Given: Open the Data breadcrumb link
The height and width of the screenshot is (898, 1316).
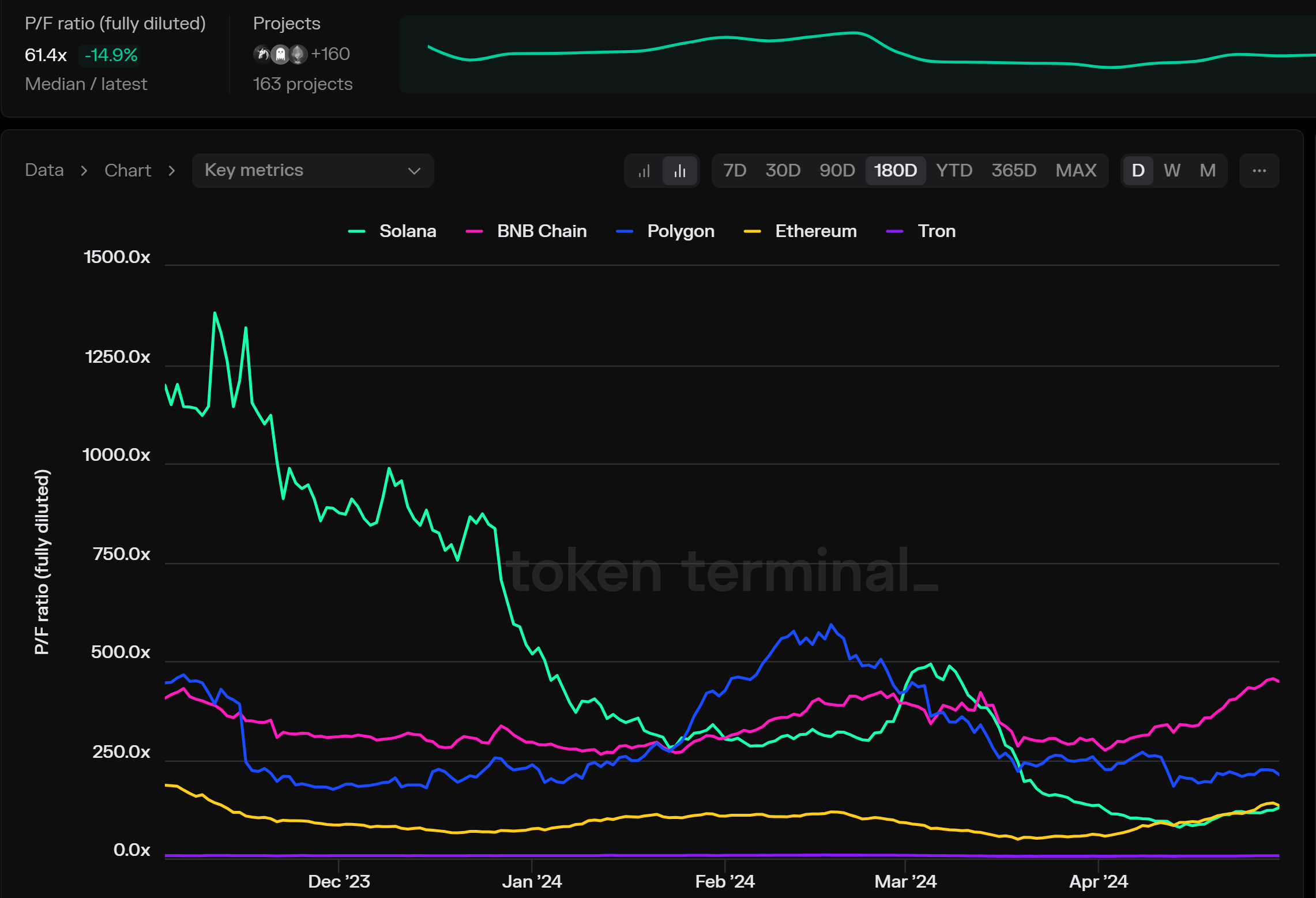Looking at the screenshot, I should (x=44, y=171).
